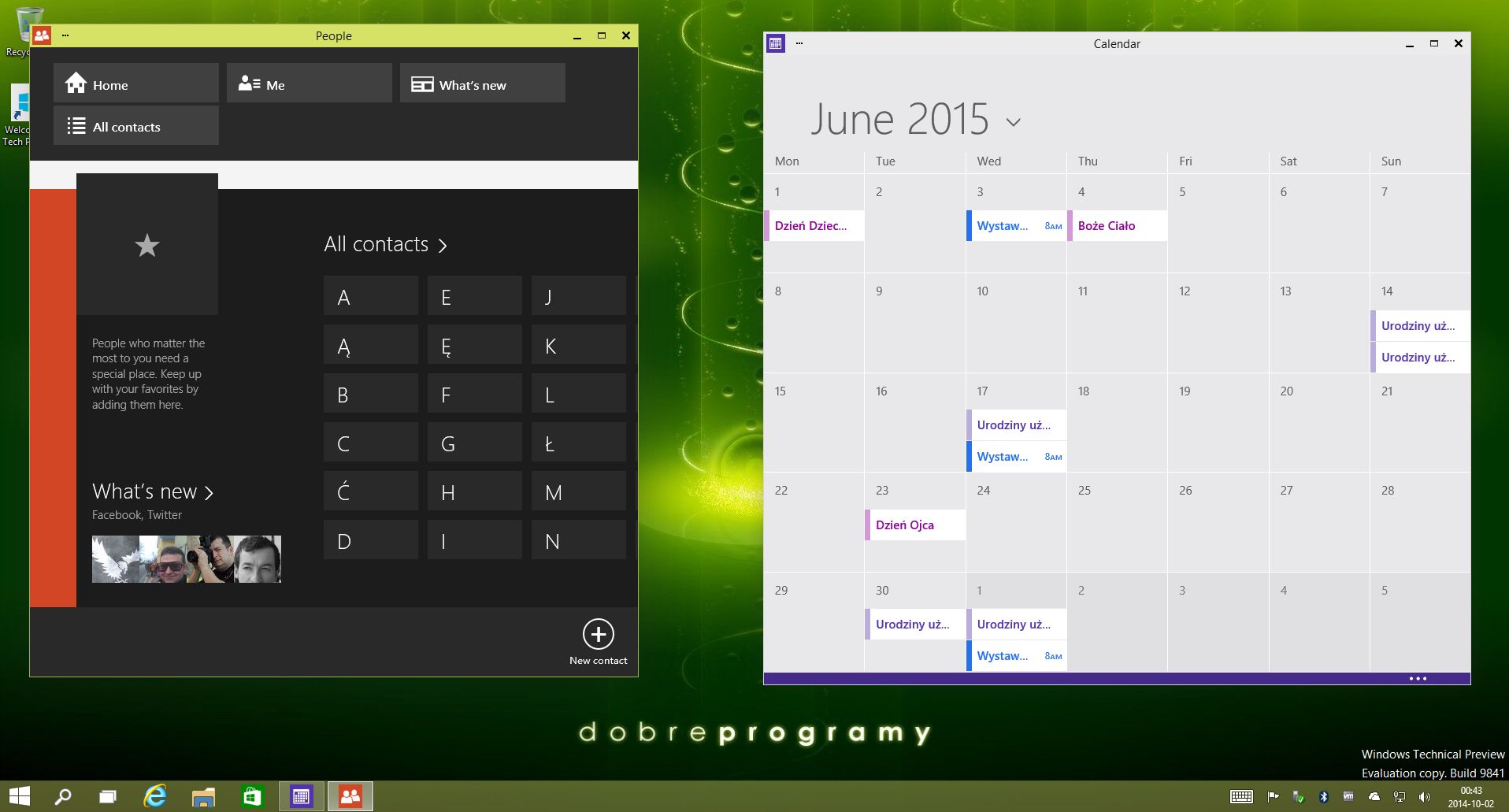Screen dimensions: 1509x812
Task: Jump to contacts starting with Ł
Action: (x=579, y=443)
